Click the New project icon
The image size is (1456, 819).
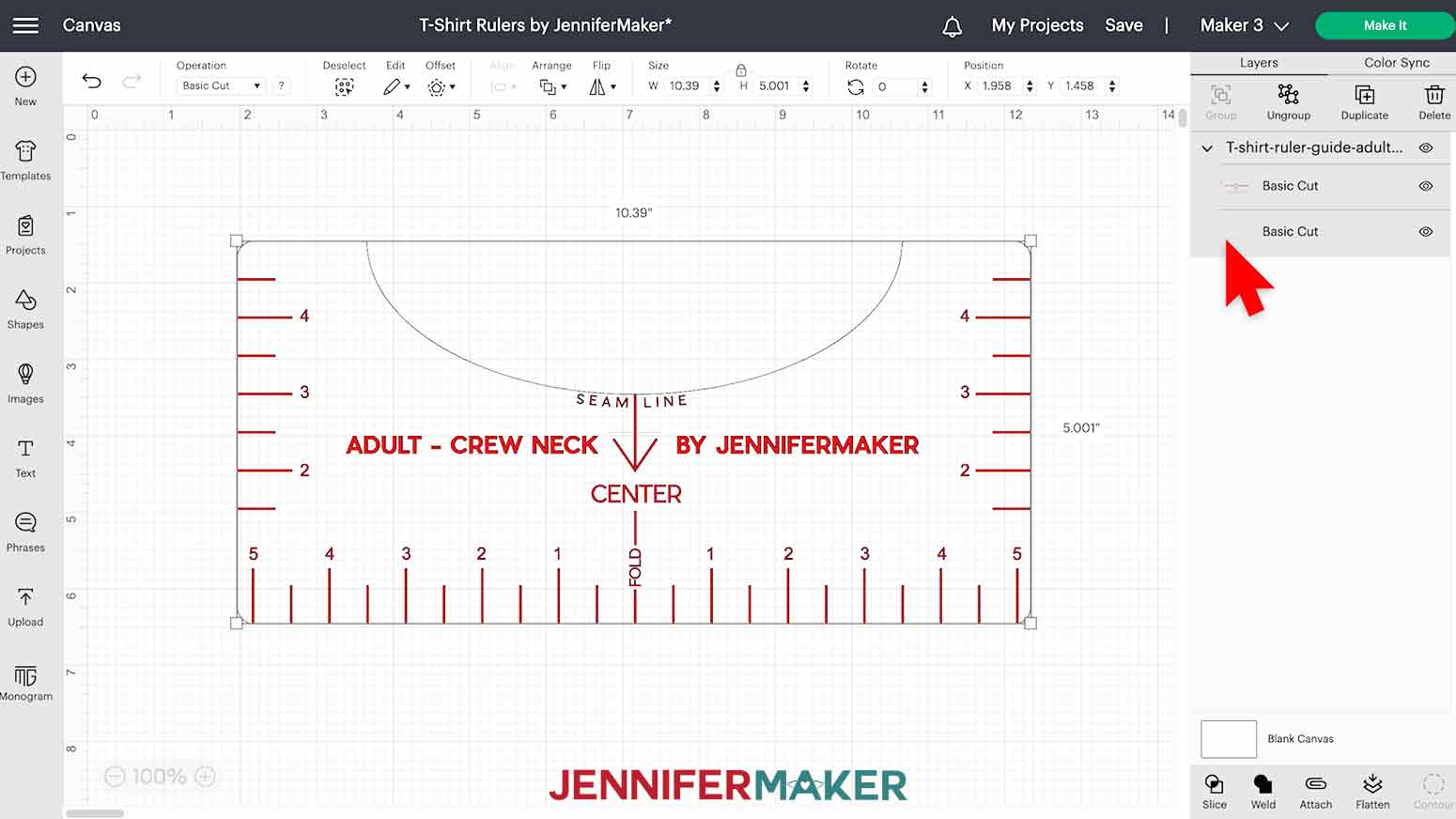coord(25,77)
